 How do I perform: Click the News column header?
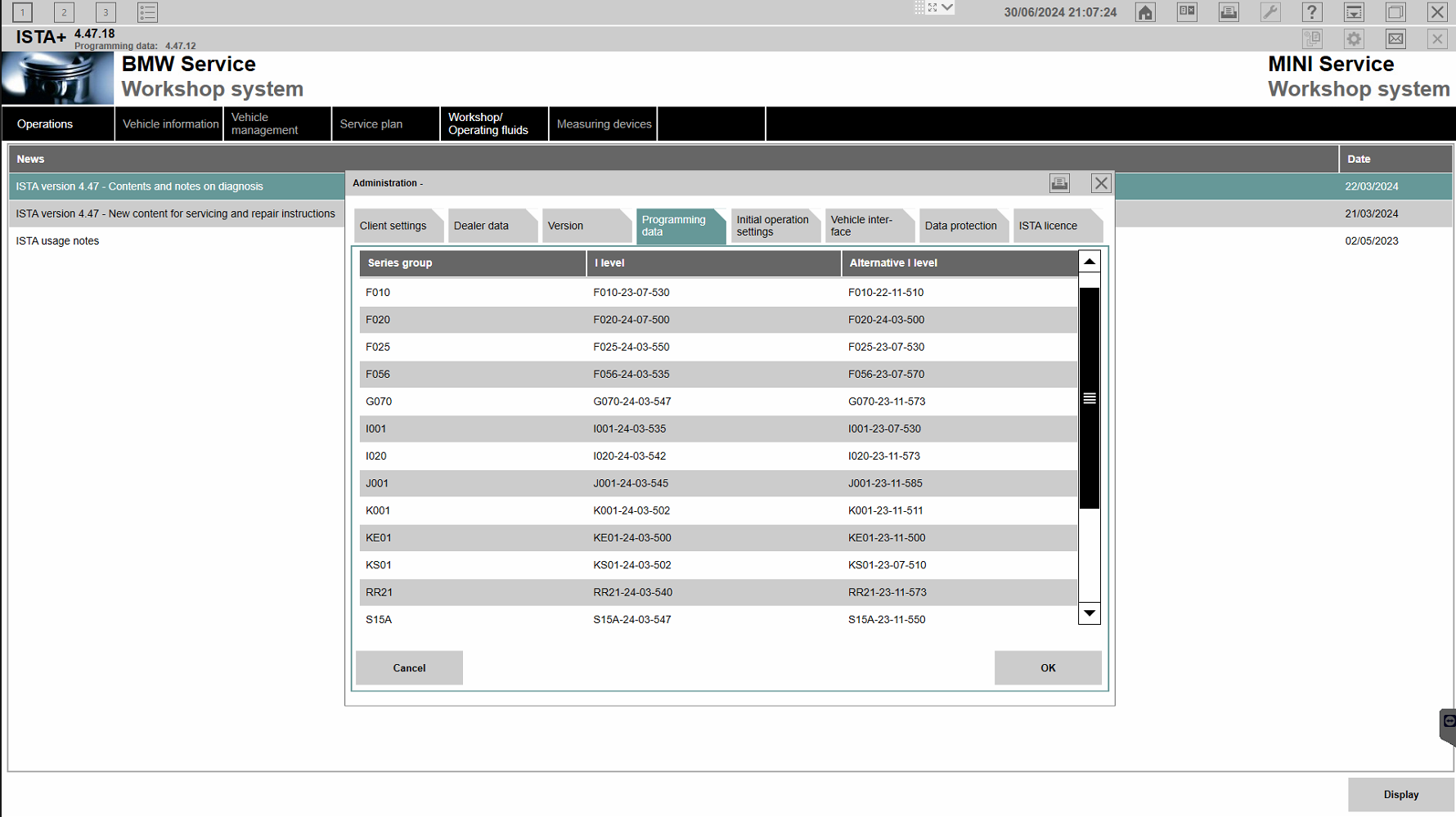tap(673, 159)
